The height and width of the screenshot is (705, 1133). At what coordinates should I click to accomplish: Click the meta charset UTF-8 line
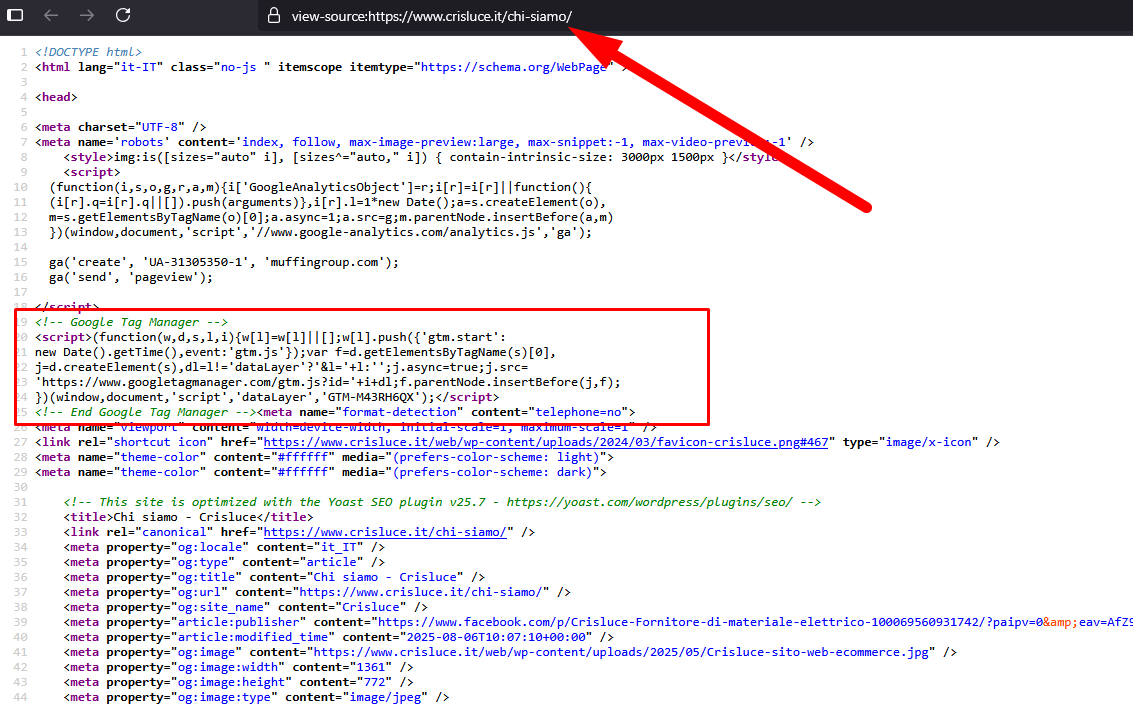pos(121,127)
